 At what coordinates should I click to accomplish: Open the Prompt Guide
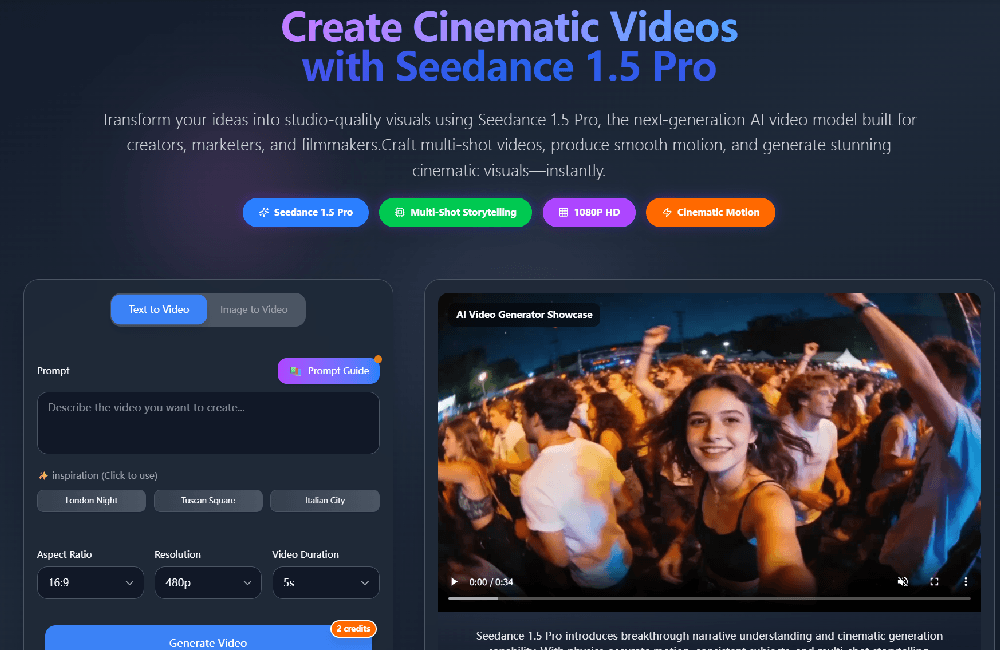click(329, 370)
